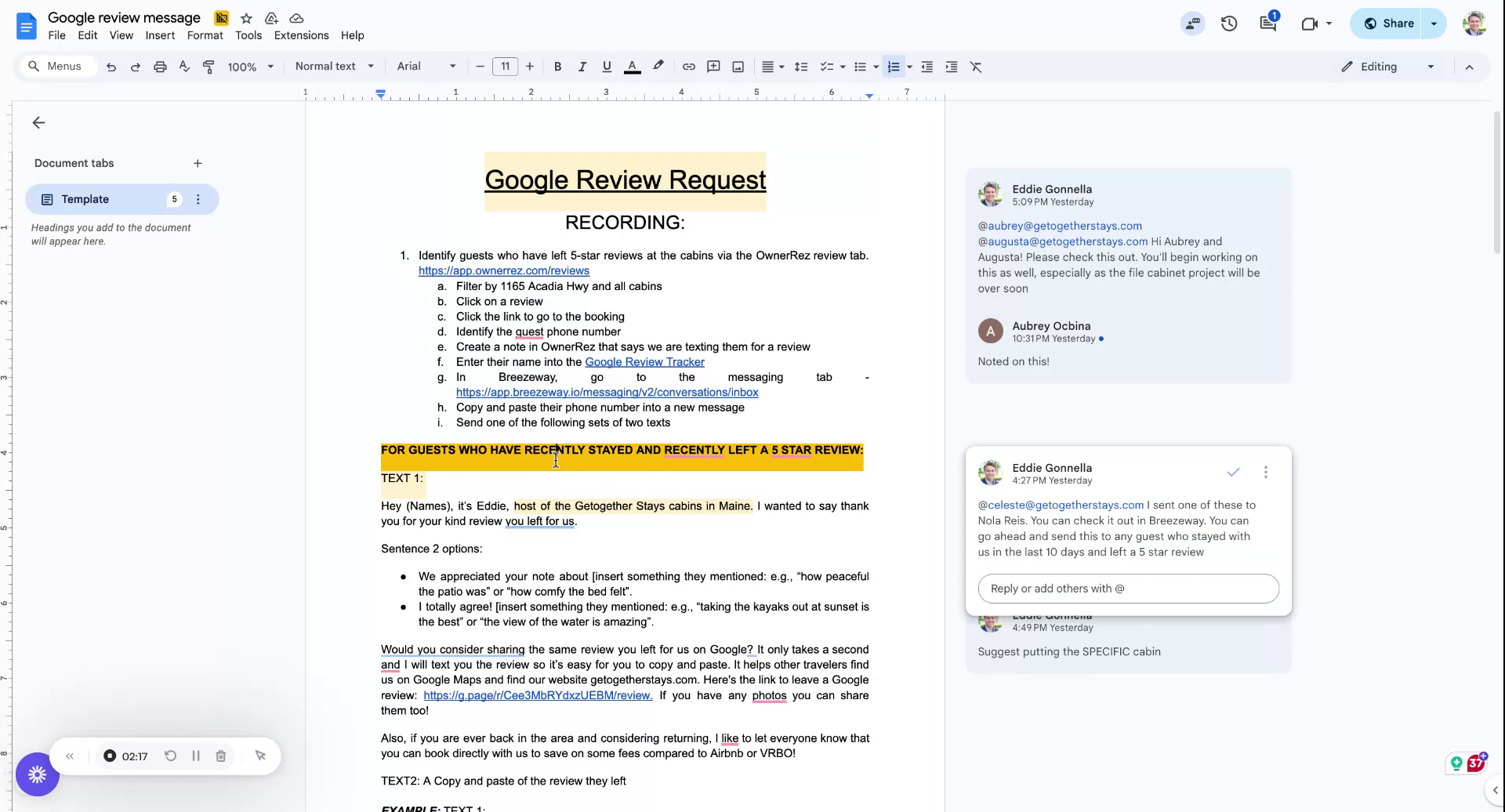This screenshot has width=1505, height=812.
Task: Star the Google review message document
Action: [x=246, y=18]
